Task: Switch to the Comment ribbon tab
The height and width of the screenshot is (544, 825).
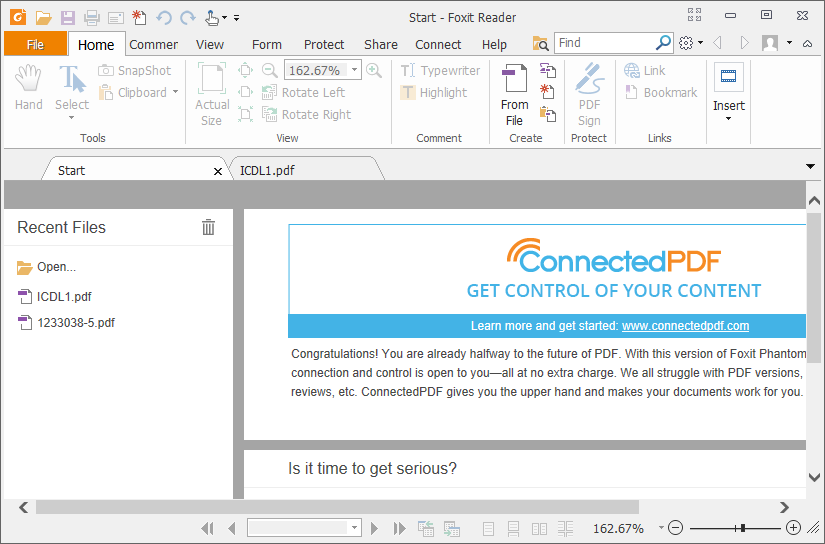Action: point(154,45)
